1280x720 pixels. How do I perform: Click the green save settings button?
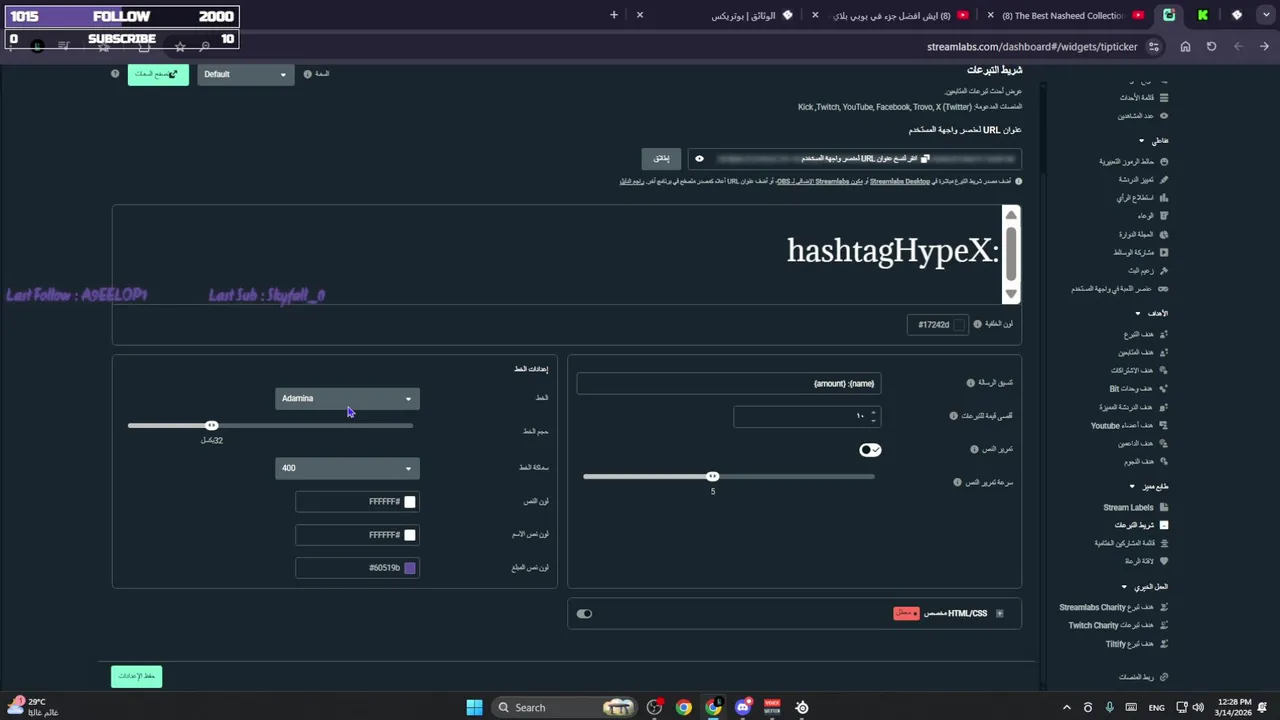[136, 677]
